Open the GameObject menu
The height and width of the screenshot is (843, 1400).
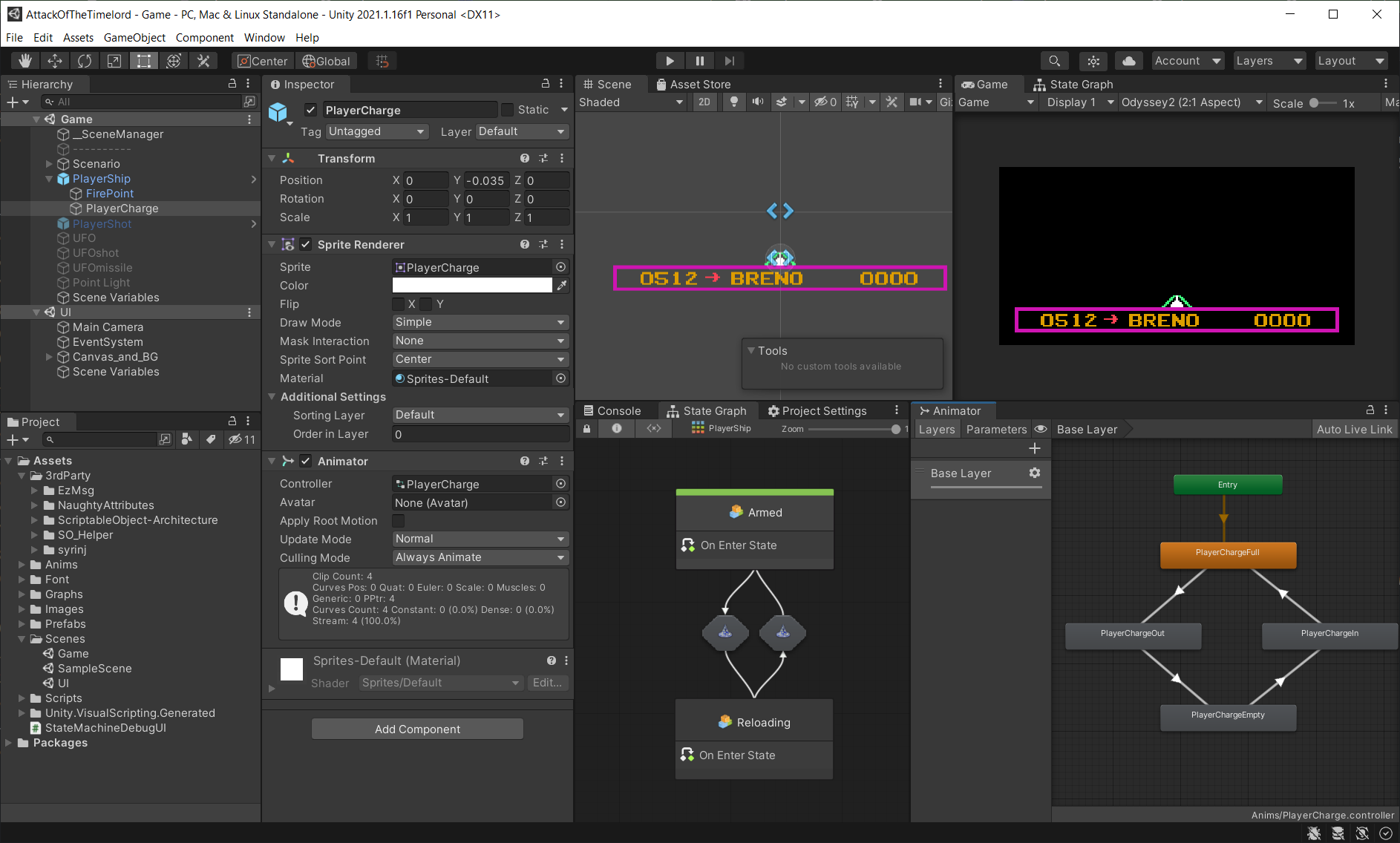134,37
